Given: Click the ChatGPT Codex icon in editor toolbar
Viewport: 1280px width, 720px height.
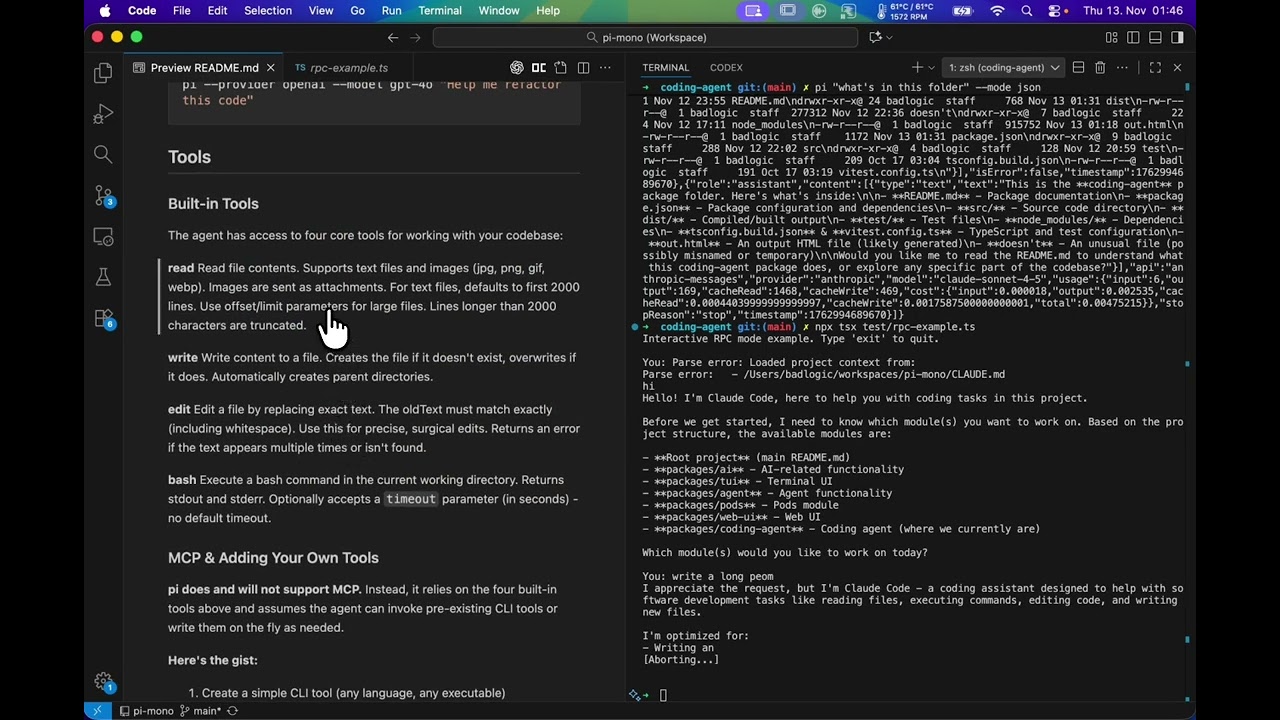Looking at the screenshot, I should coord(517,68).
